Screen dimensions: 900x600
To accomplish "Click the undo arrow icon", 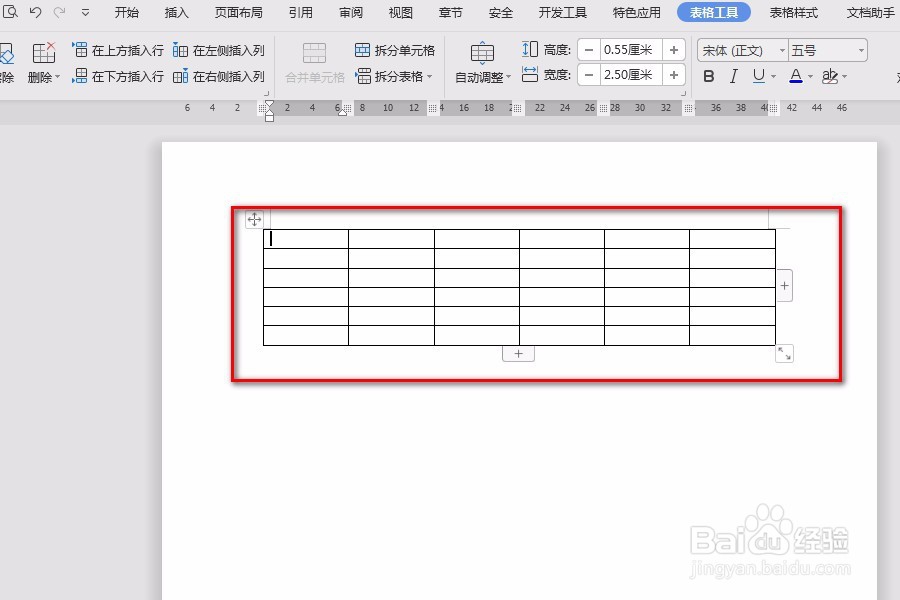I will tap(35, 11).
